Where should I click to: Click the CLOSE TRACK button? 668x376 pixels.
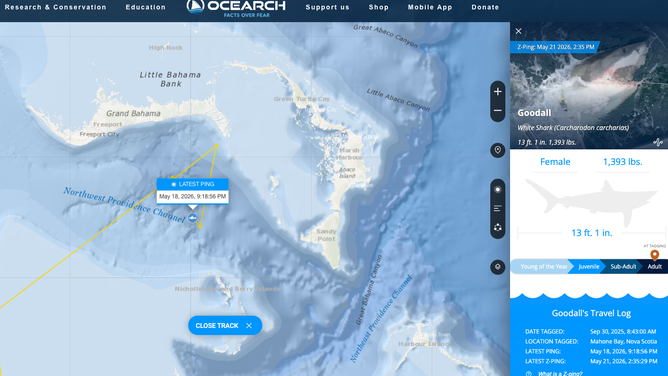(225, 326)
